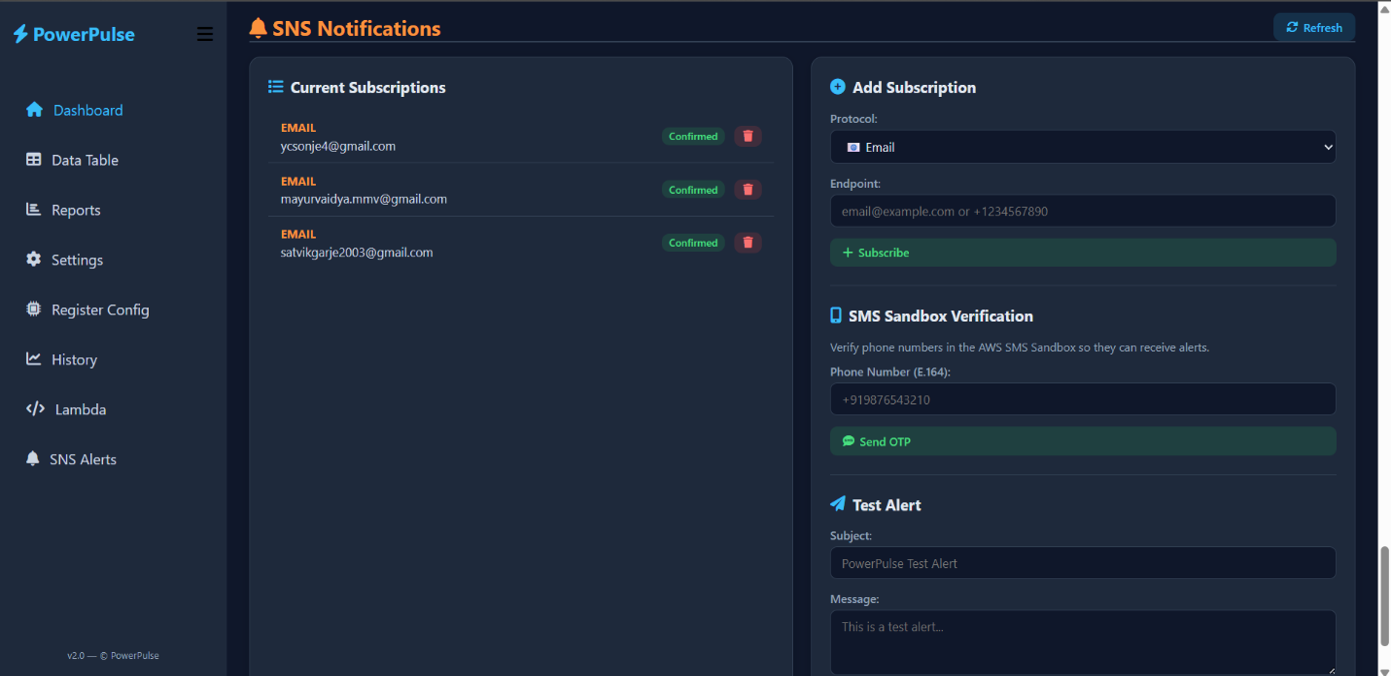Focus the Phone Number E.164 field
This screenshot has width=1391, height=676.
tap(1083, 399)
